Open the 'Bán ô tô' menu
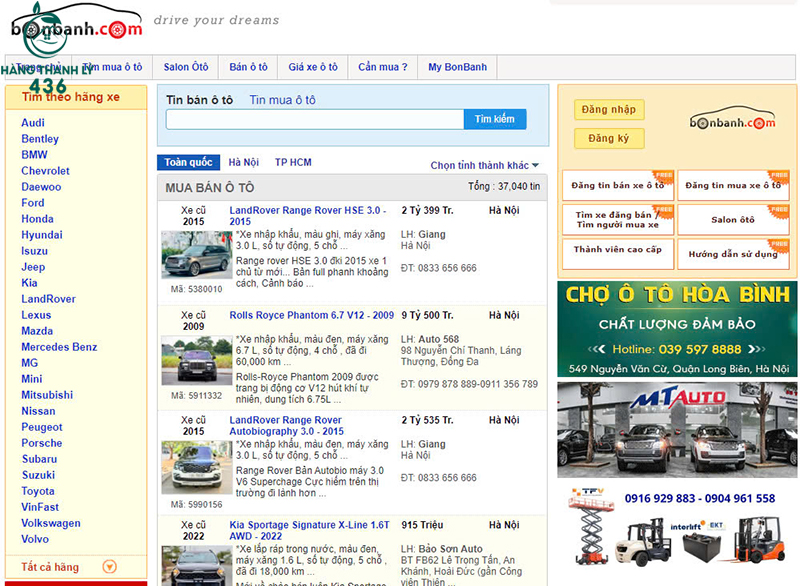Image resolution: width=800 pixels, height=586 pixels. 248,67
